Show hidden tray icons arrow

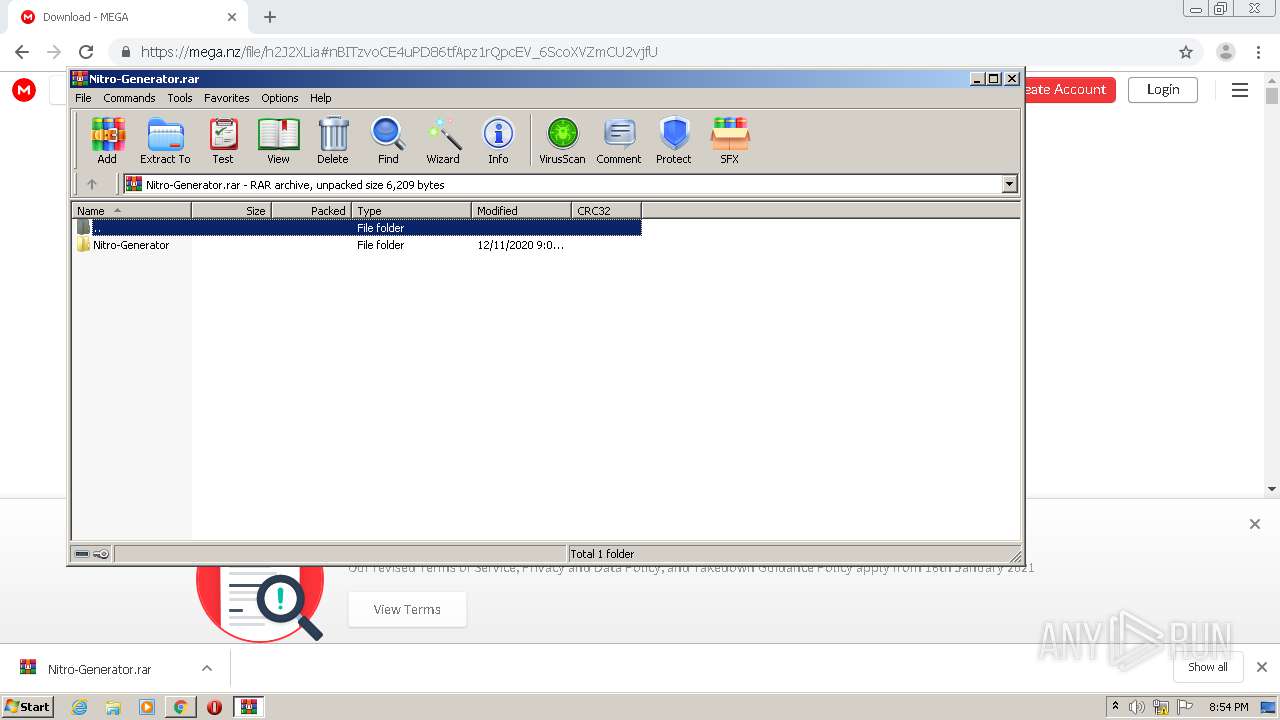(x=1115, y=707)
